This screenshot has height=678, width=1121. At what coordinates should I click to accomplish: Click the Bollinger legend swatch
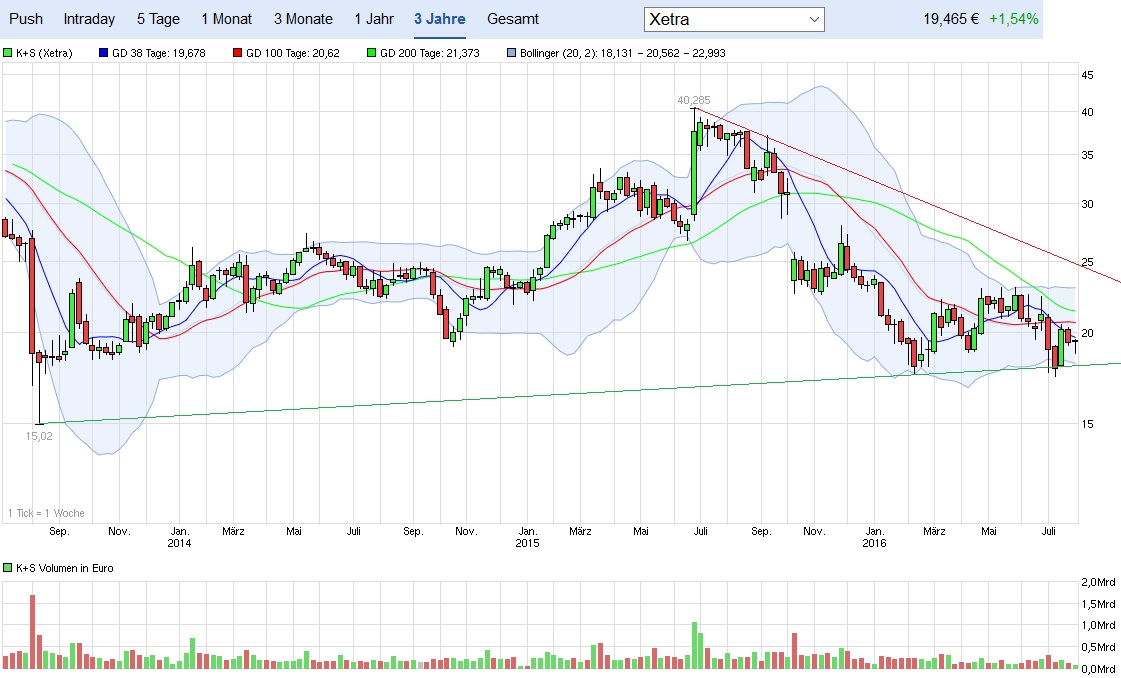tap(511, 53)
